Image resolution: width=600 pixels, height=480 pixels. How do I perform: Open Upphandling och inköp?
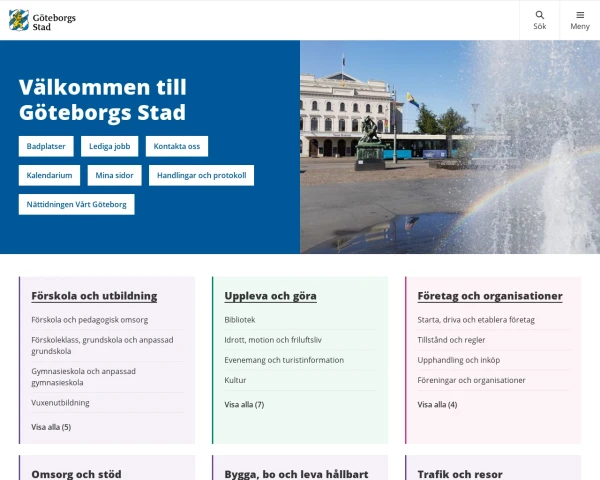(458, 360)
